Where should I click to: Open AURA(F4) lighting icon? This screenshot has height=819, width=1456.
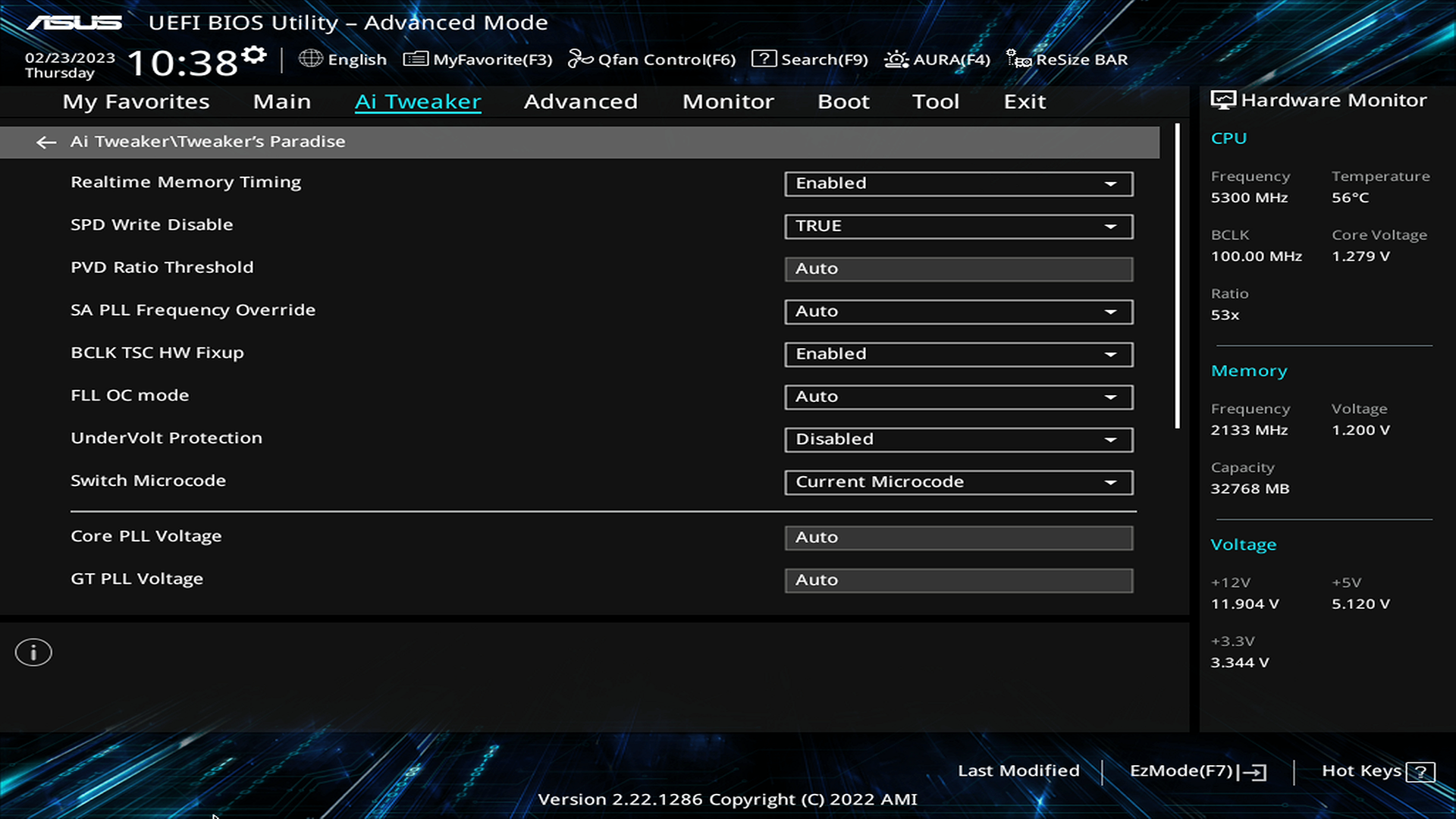896,59
